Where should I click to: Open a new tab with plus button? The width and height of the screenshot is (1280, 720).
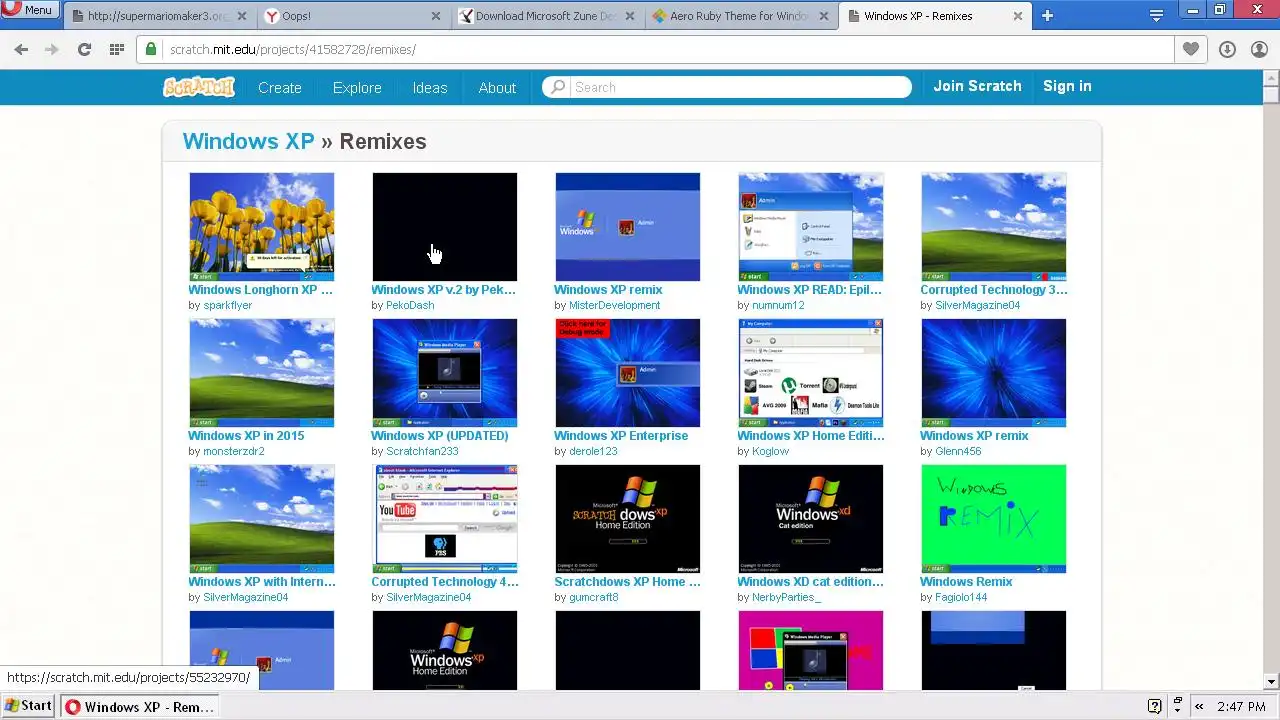[1047, 16]
